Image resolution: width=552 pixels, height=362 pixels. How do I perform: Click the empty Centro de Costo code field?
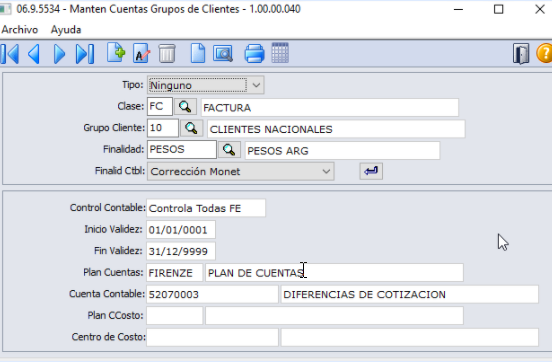(212, 337)
